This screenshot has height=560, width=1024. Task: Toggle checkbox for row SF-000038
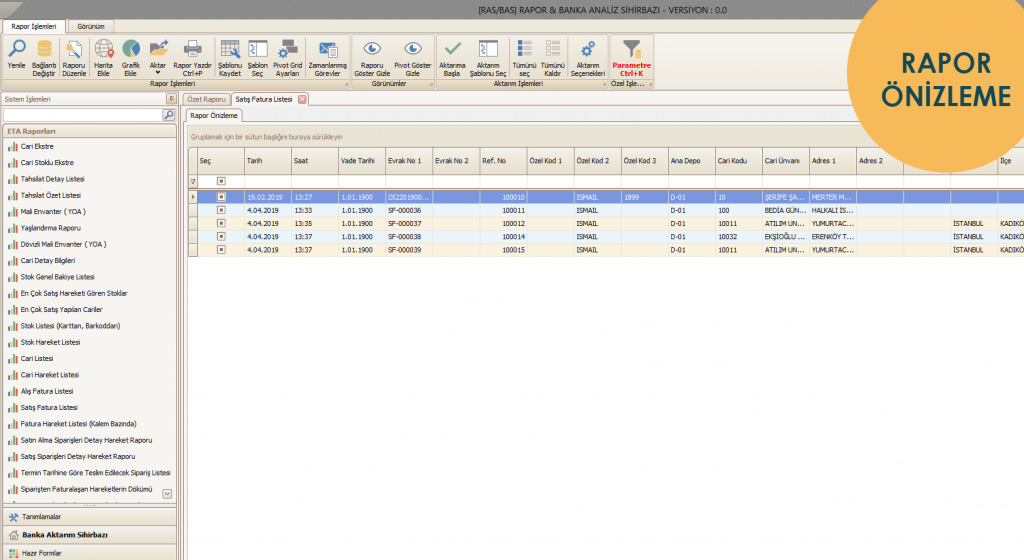pyautogui.click(x=221, y=236)
